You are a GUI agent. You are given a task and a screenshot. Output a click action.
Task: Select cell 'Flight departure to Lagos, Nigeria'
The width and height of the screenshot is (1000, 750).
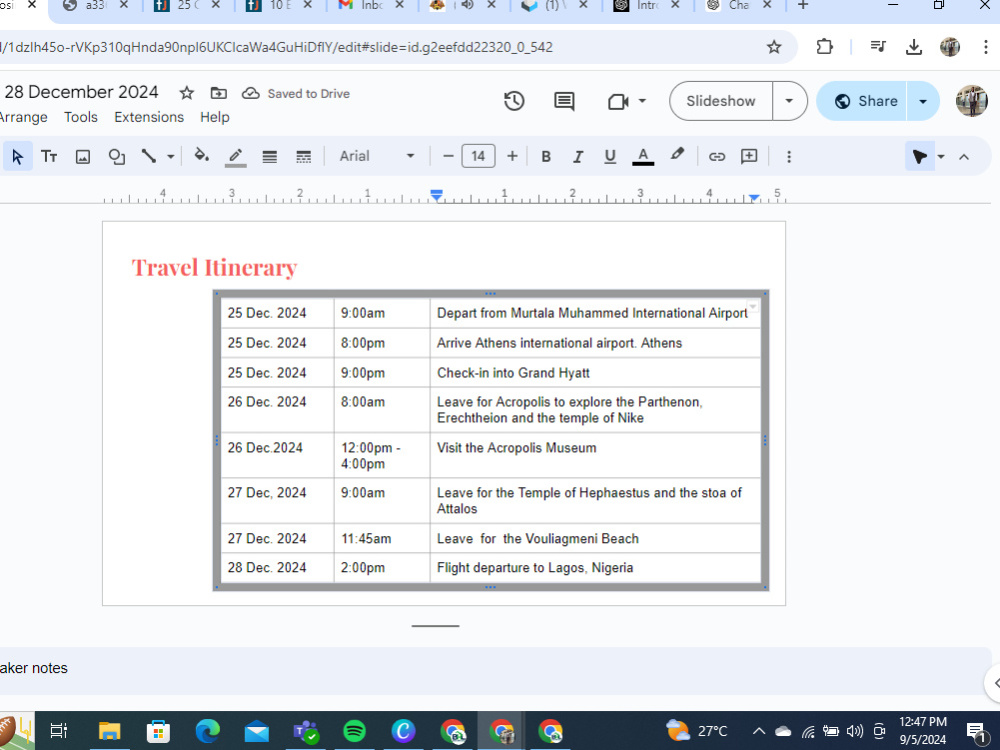(x=595, y=568)
